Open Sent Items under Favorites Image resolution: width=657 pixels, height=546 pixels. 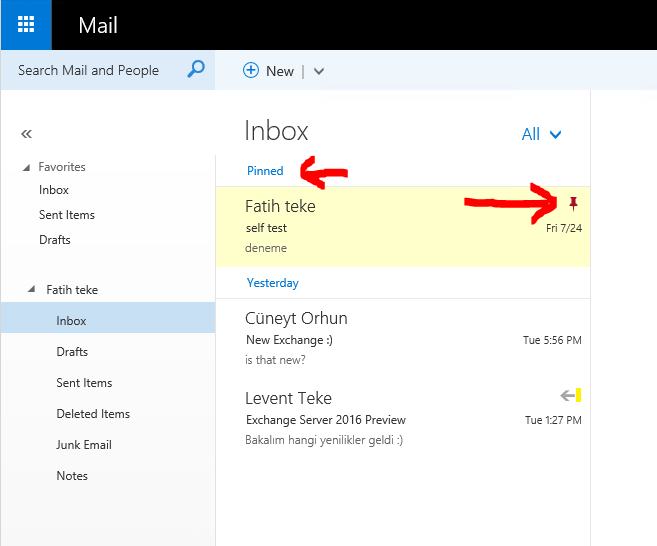67,215
